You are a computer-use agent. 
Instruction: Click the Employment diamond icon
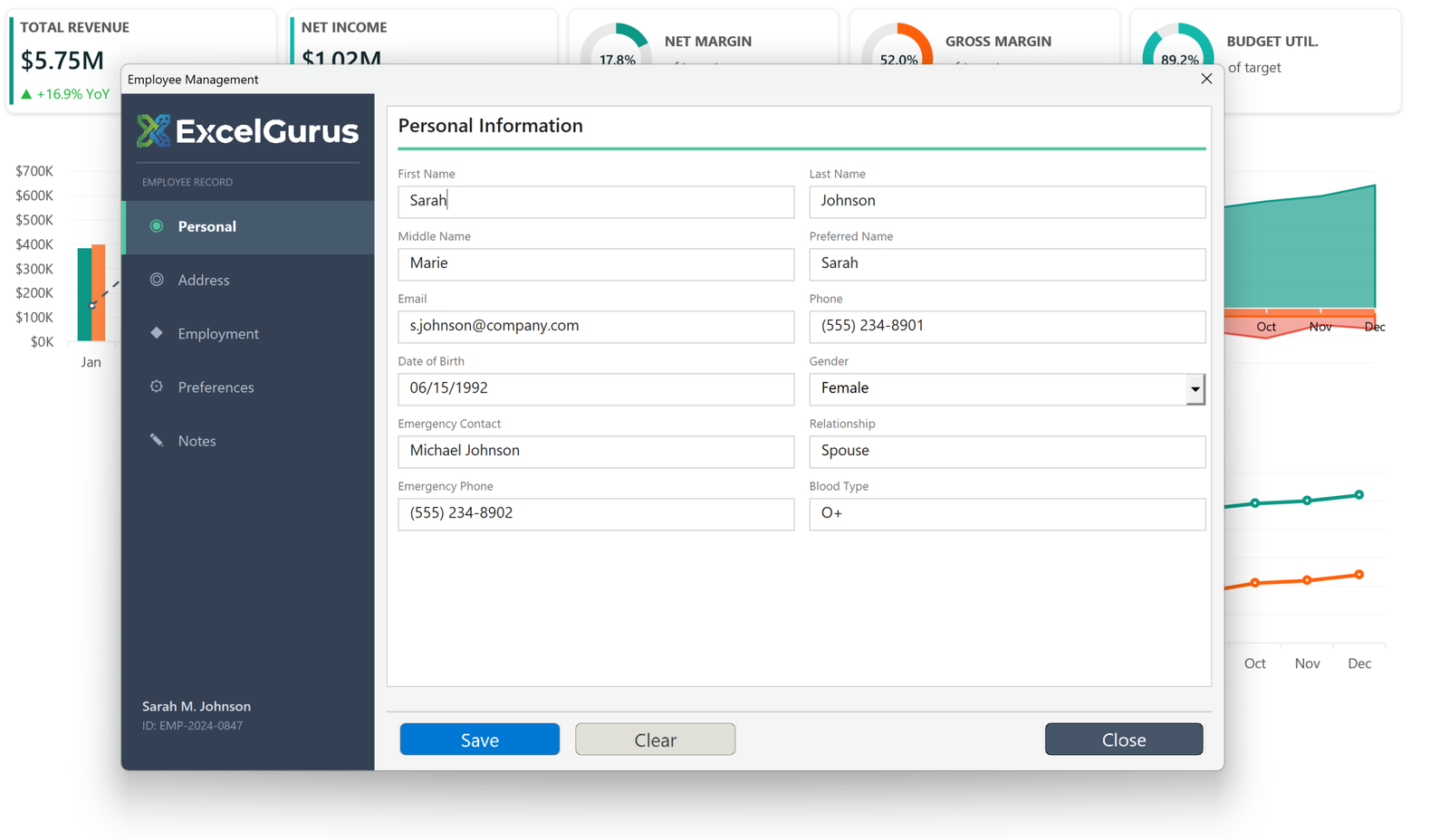(x=158, y=333)
